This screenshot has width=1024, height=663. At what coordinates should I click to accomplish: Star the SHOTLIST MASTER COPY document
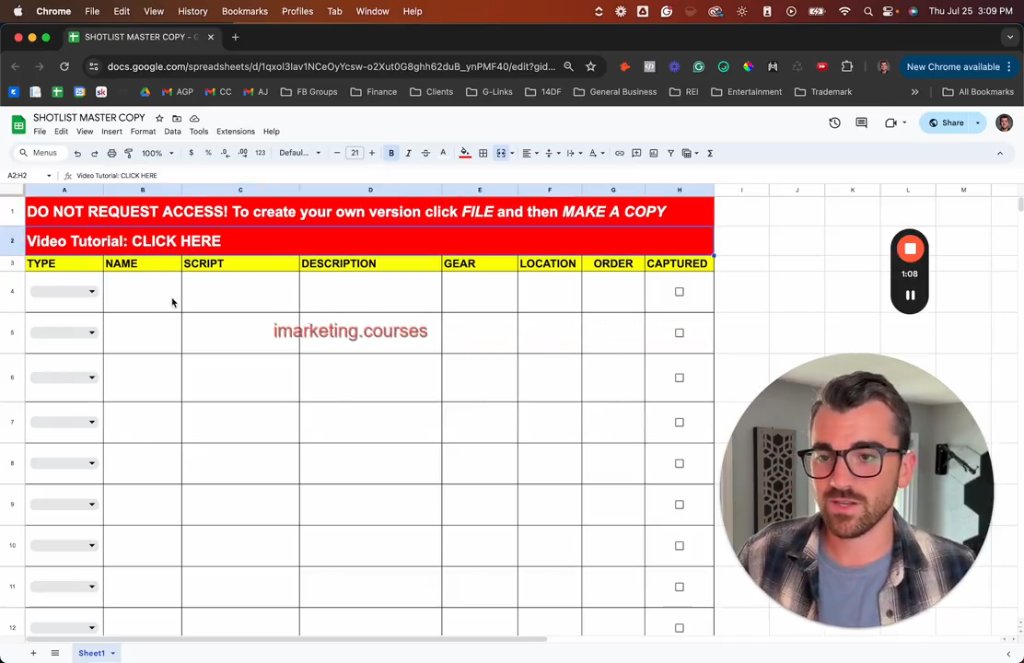click(x=159, y=118)
